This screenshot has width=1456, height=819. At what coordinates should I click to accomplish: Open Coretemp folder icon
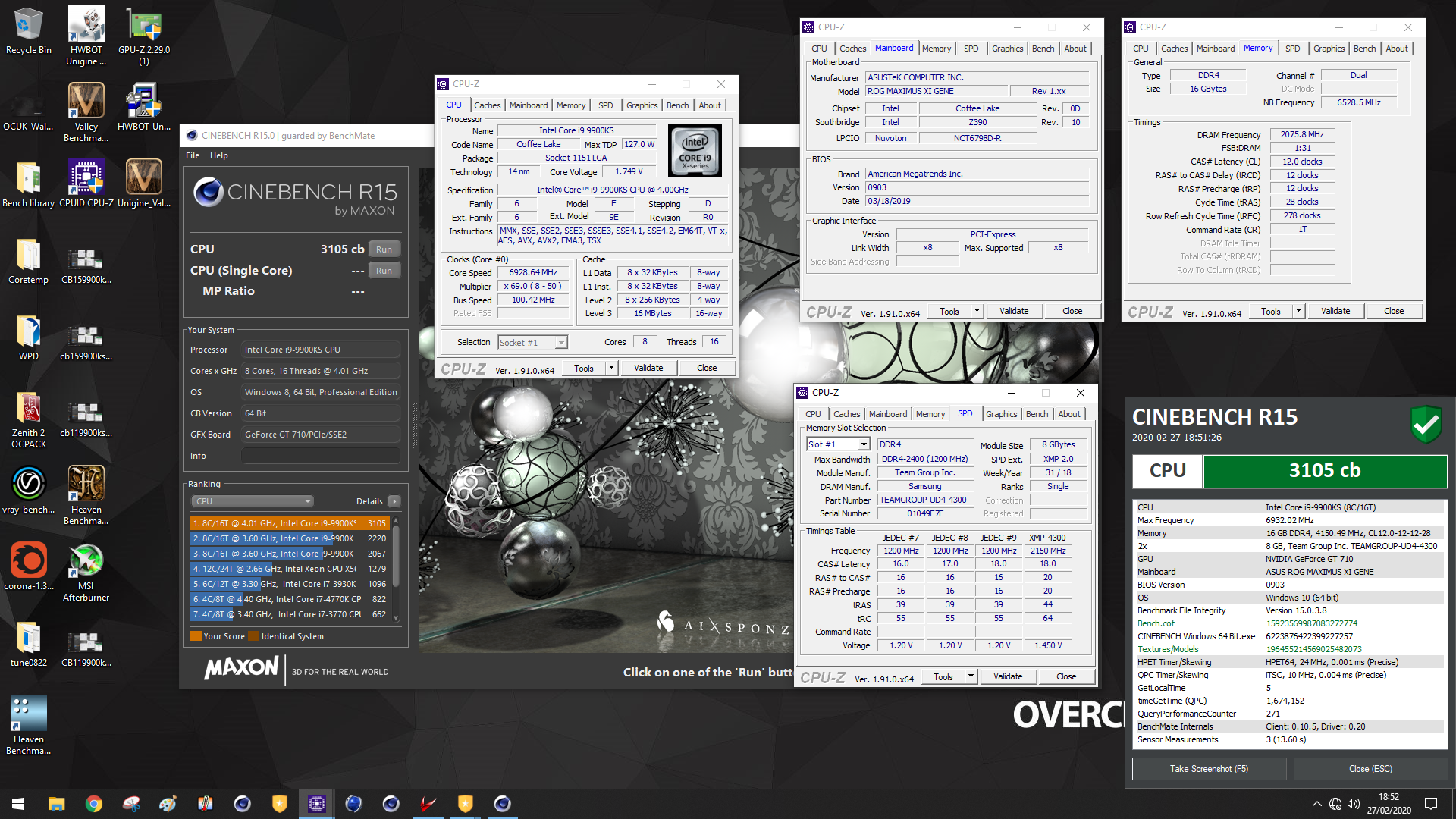[x=28, y=261]
